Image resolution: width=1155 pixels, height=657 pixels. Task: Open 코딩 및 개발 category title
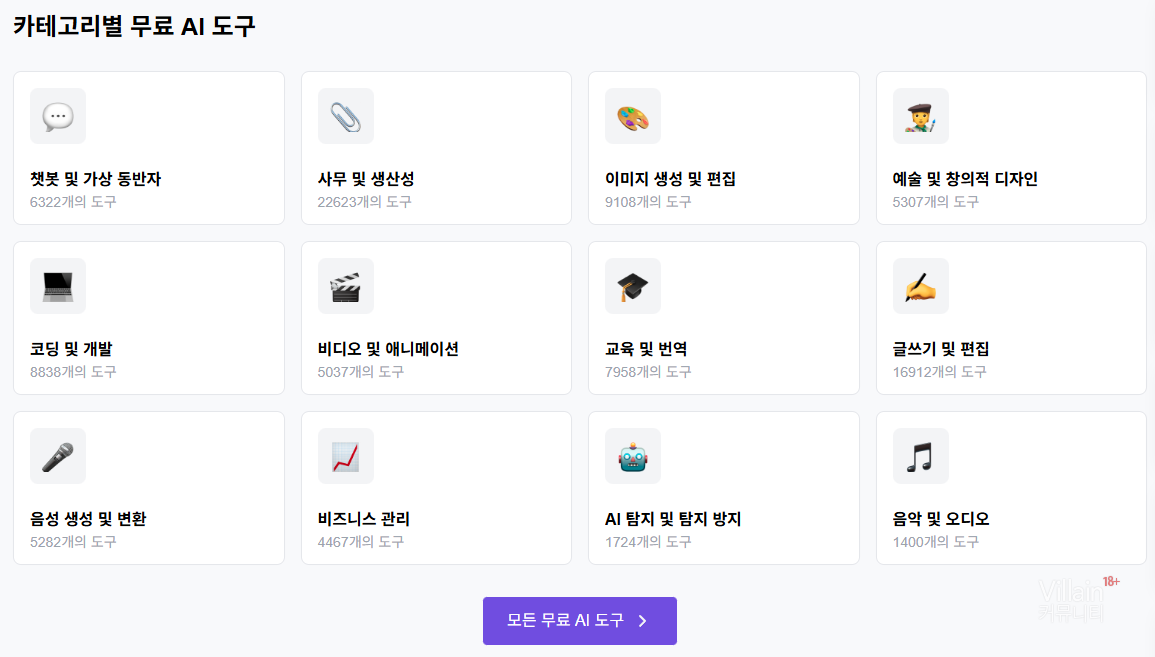coord(71,349)
